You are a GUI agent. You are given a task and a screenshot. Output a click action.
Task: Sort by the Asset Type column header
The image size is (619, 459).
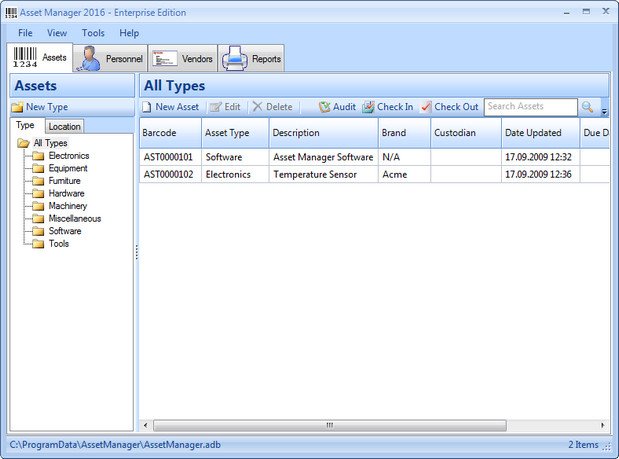(235, 133)
